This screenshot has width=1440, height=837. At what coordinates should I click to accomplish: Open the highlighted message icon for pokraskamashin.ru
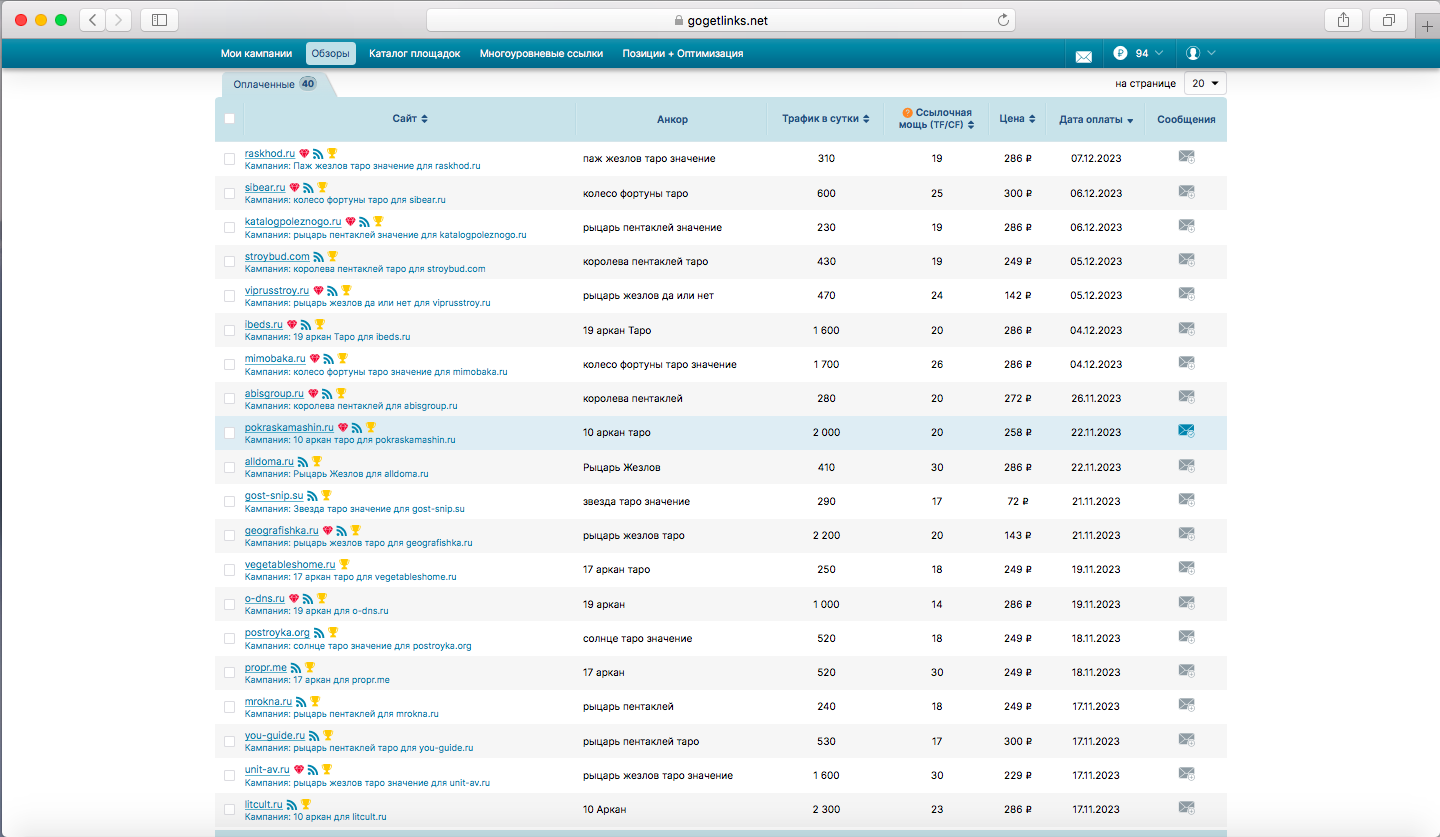pos(1187,431)
